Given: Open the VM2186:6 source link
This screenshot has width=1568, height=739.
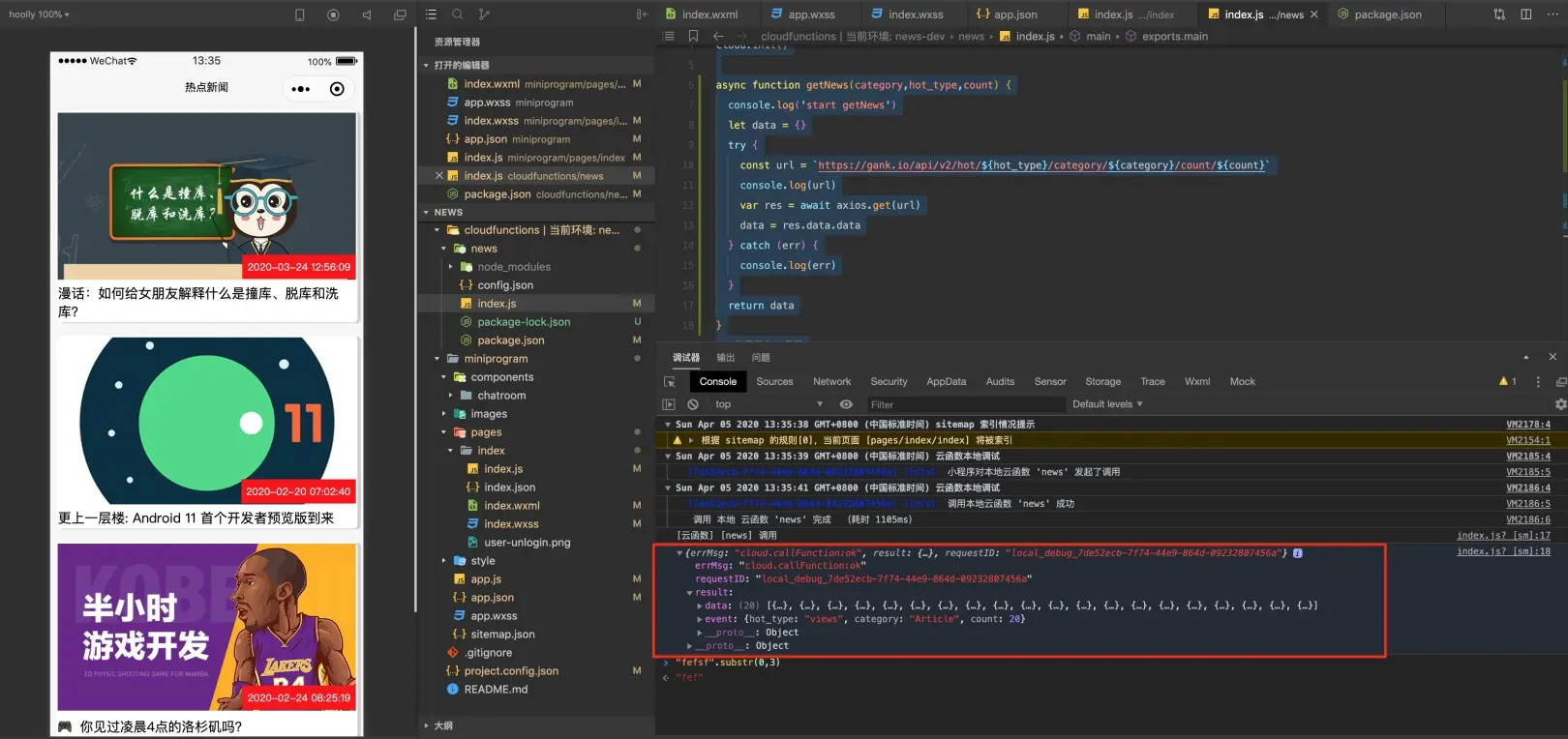Looking at the screenshot, I should click(1528, 520).
